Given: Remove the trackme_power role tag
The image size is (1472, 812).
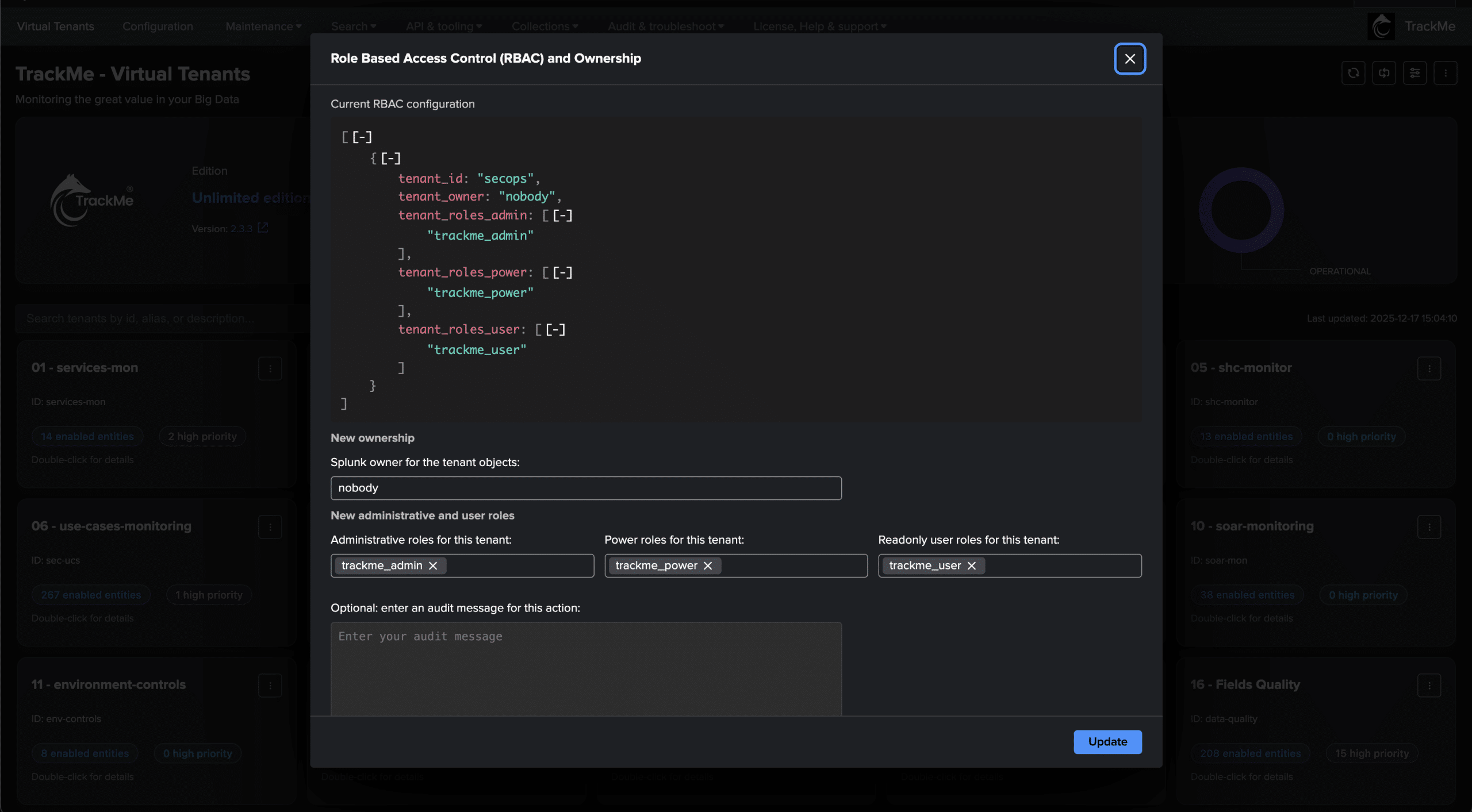Looking at the screenshot, I should tap(708, 565).
